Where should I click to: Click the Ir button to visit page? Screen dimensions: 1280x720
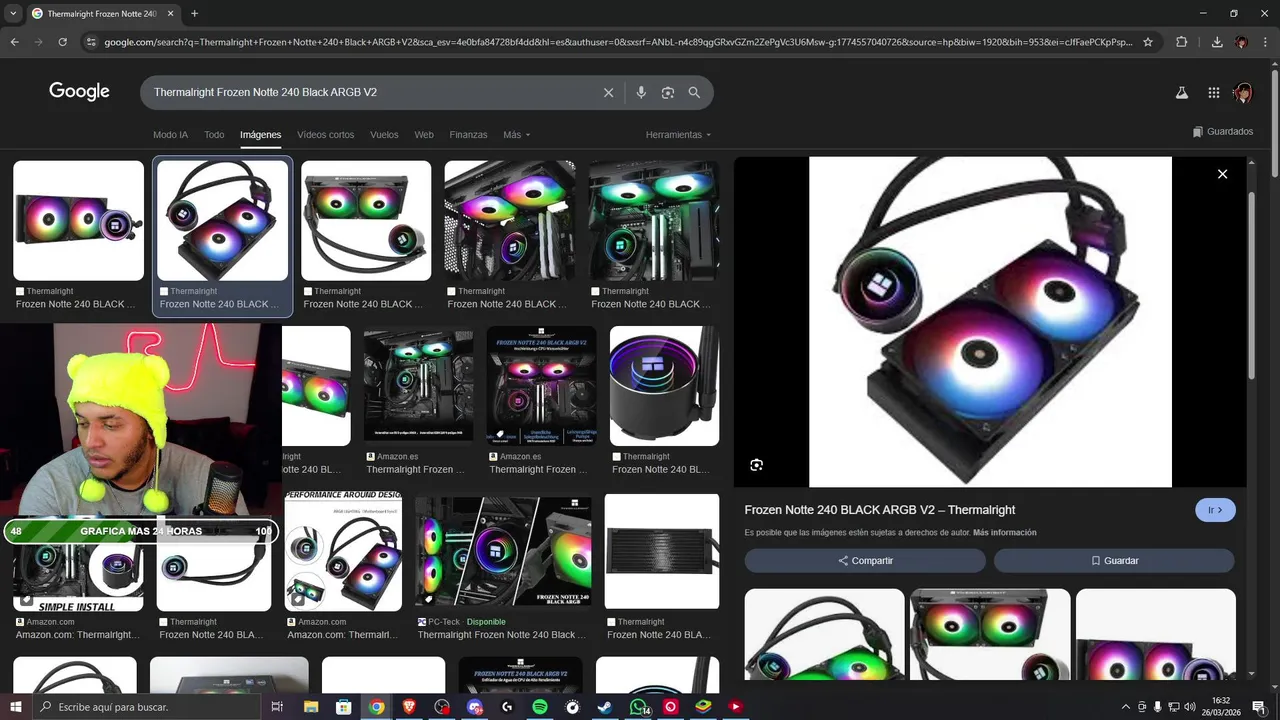click(1215, 510)
